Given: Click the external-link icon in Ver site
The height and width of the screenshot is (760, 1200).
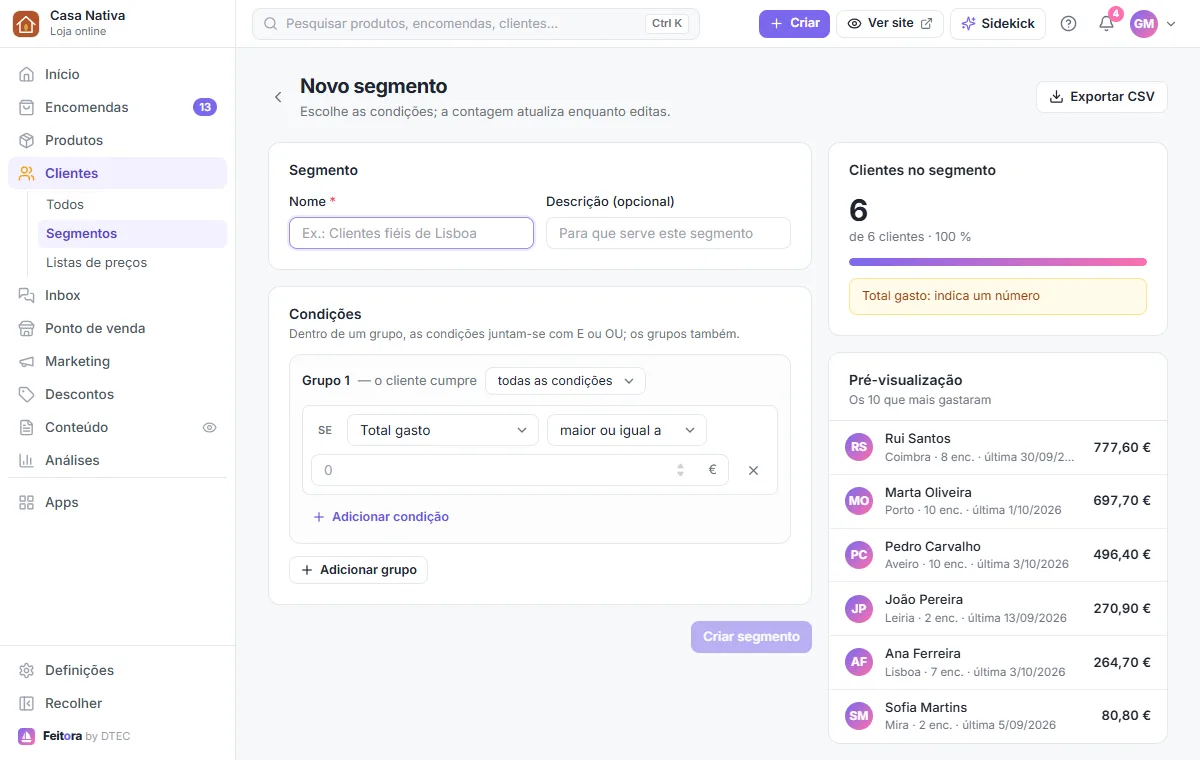Looking at the screenshot, I should click(926, 23).
